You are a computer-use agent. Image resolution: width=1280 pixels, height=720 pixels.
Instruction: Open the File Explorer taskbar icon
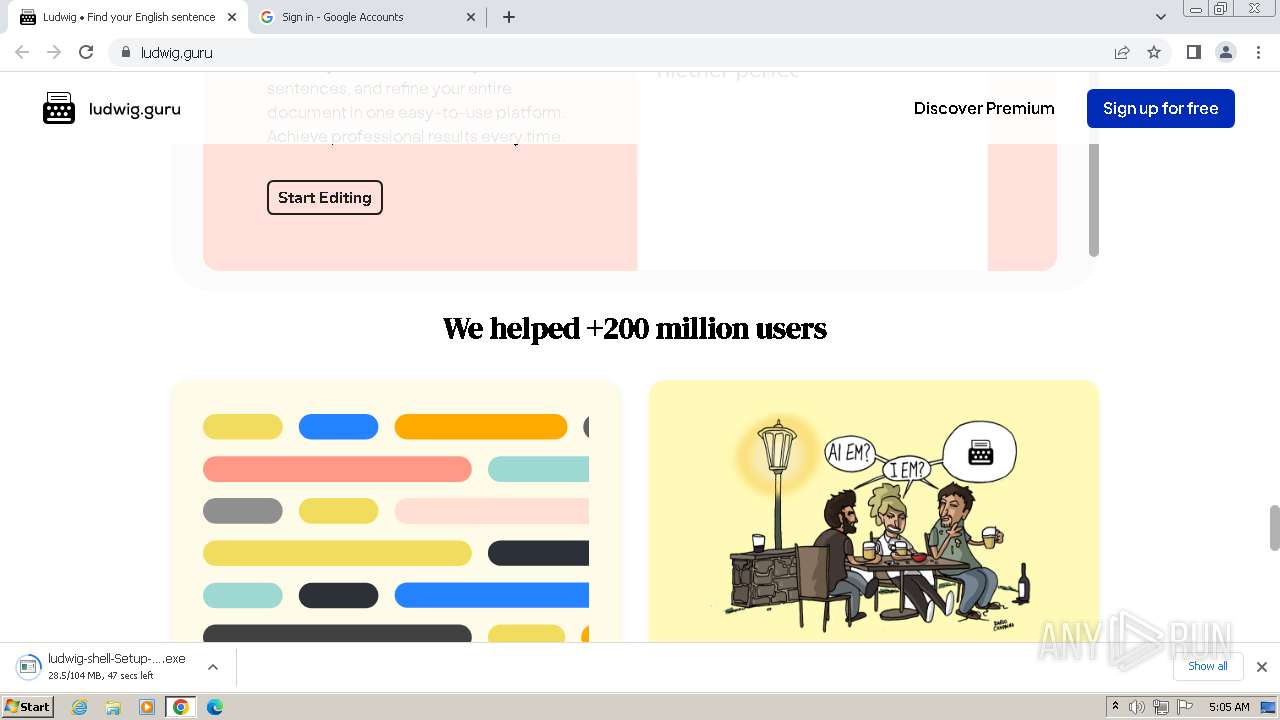coord(113,707)
